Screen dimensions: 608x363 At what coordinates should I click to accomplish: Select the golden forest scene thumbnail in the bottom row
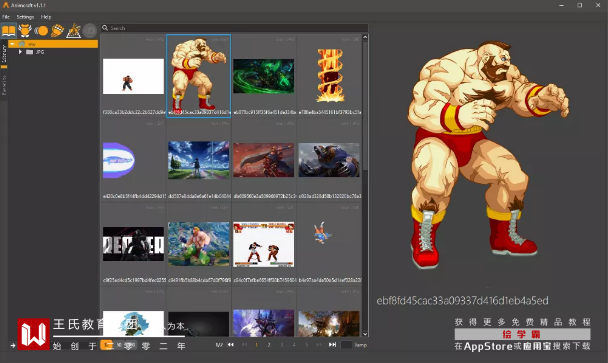[329, 323]
